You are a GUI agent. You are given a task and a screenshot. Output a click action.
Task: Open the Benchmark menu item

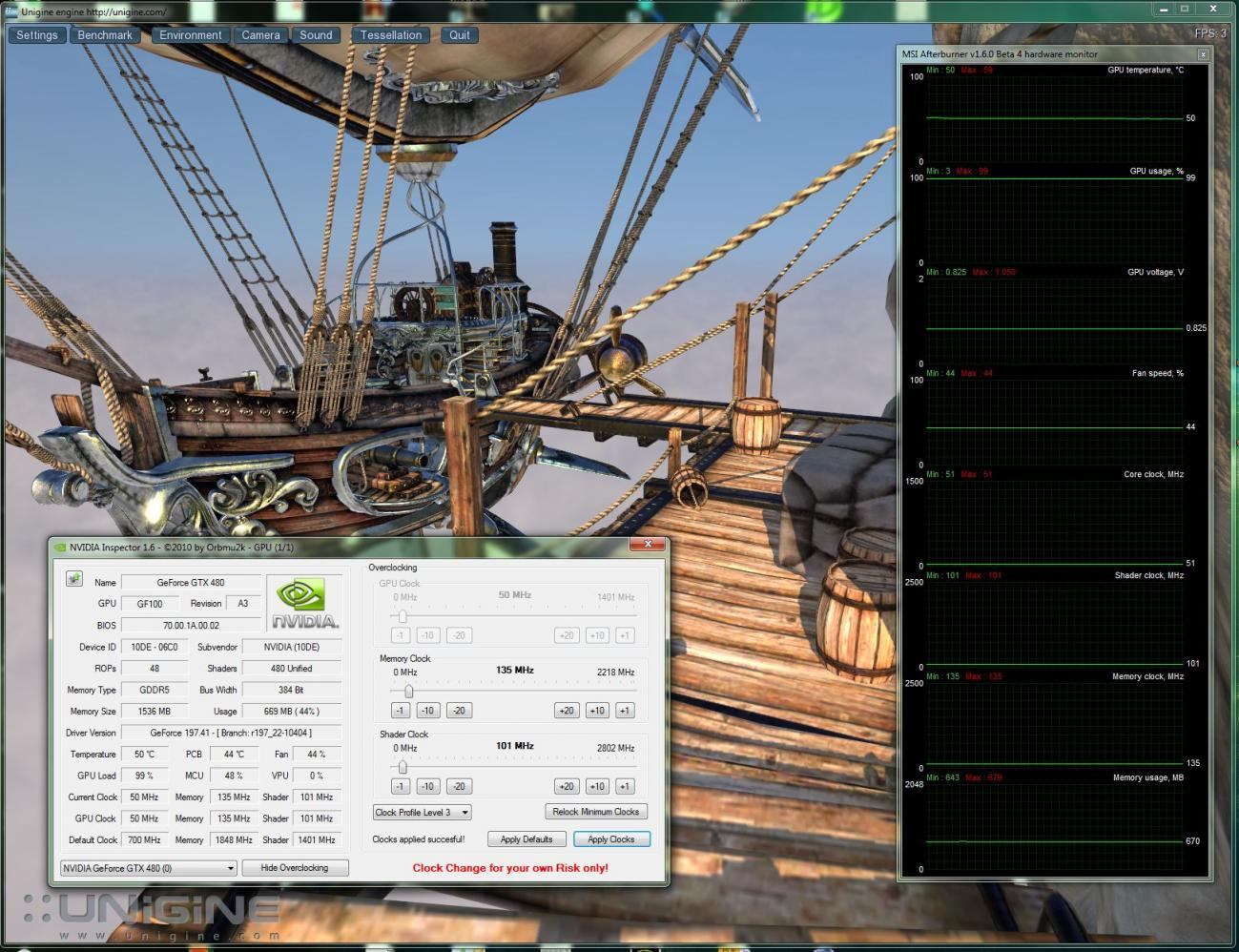[x=105, y=35]
